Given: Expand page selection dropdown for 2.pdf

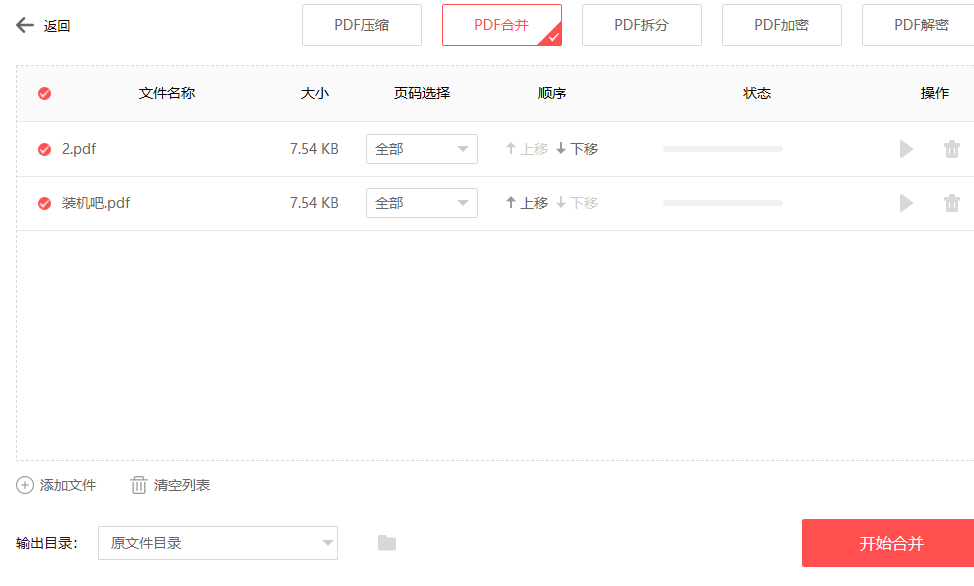Looking at the screenshot, I should (x=421, y=149).
